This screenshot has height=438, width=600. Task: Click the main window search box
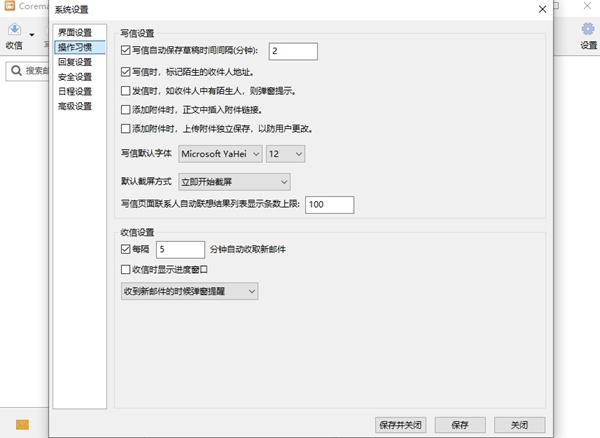click(x=27, y=71)
